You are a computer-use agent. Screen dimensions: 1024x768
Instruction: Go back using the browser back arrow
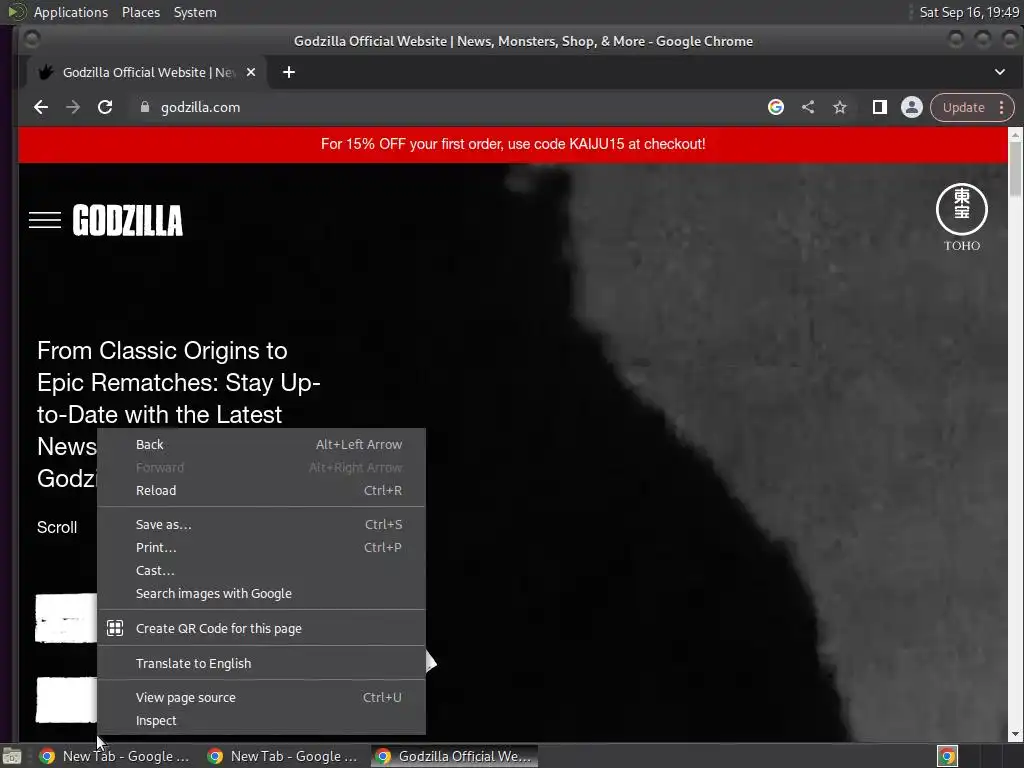(x=40, y=107)
